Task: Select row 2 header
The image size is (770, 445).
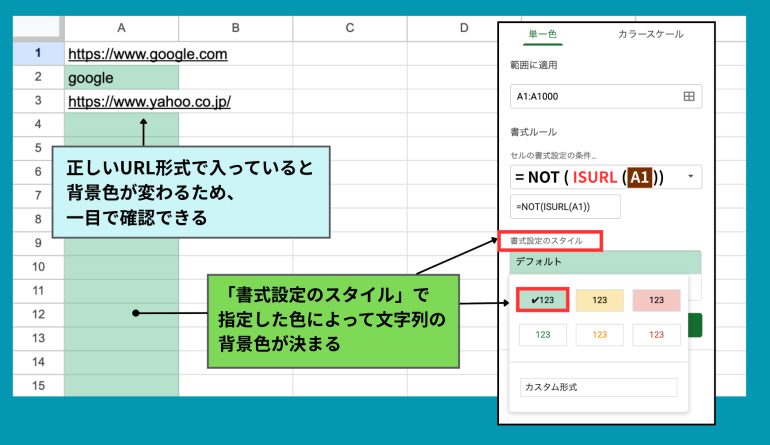Action: [38, 77]
